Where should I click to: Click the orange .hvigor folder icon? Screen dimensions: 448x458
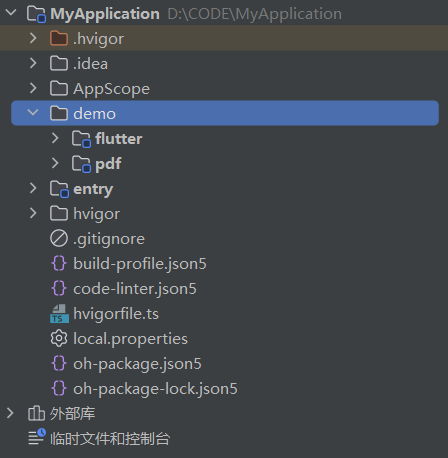[x=59, y=38]
